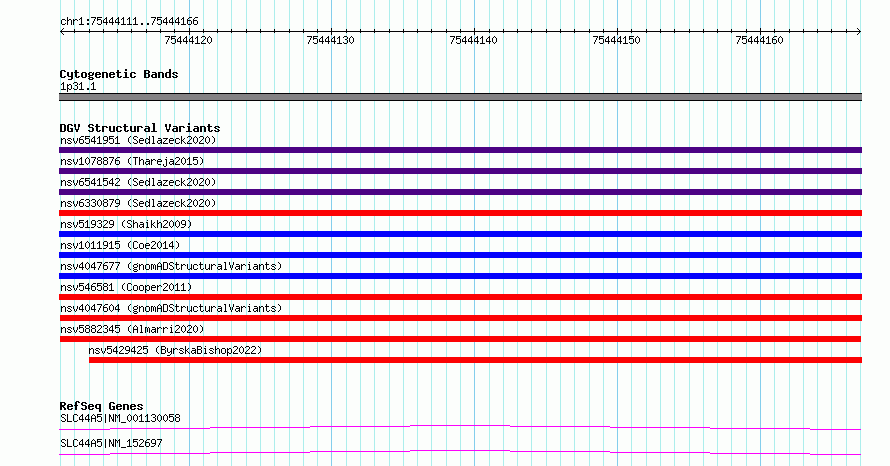Open variant nsv6330879 (Sedlazeck2020) label
The height and width of the screenshot is (466, 890).
coord(138,203)
